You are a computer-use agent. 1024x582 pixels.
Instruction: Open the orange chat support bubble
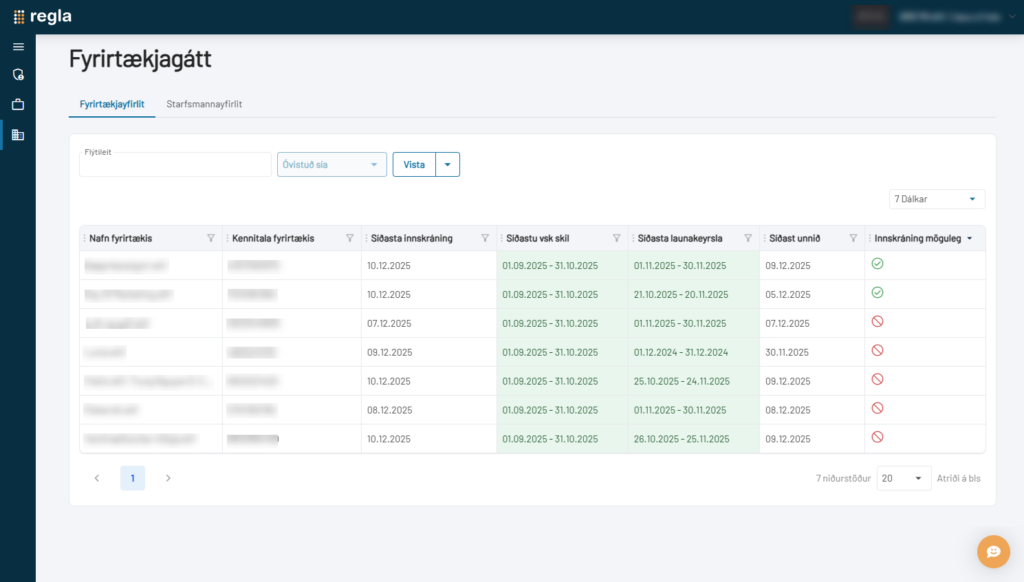(993, 551)
